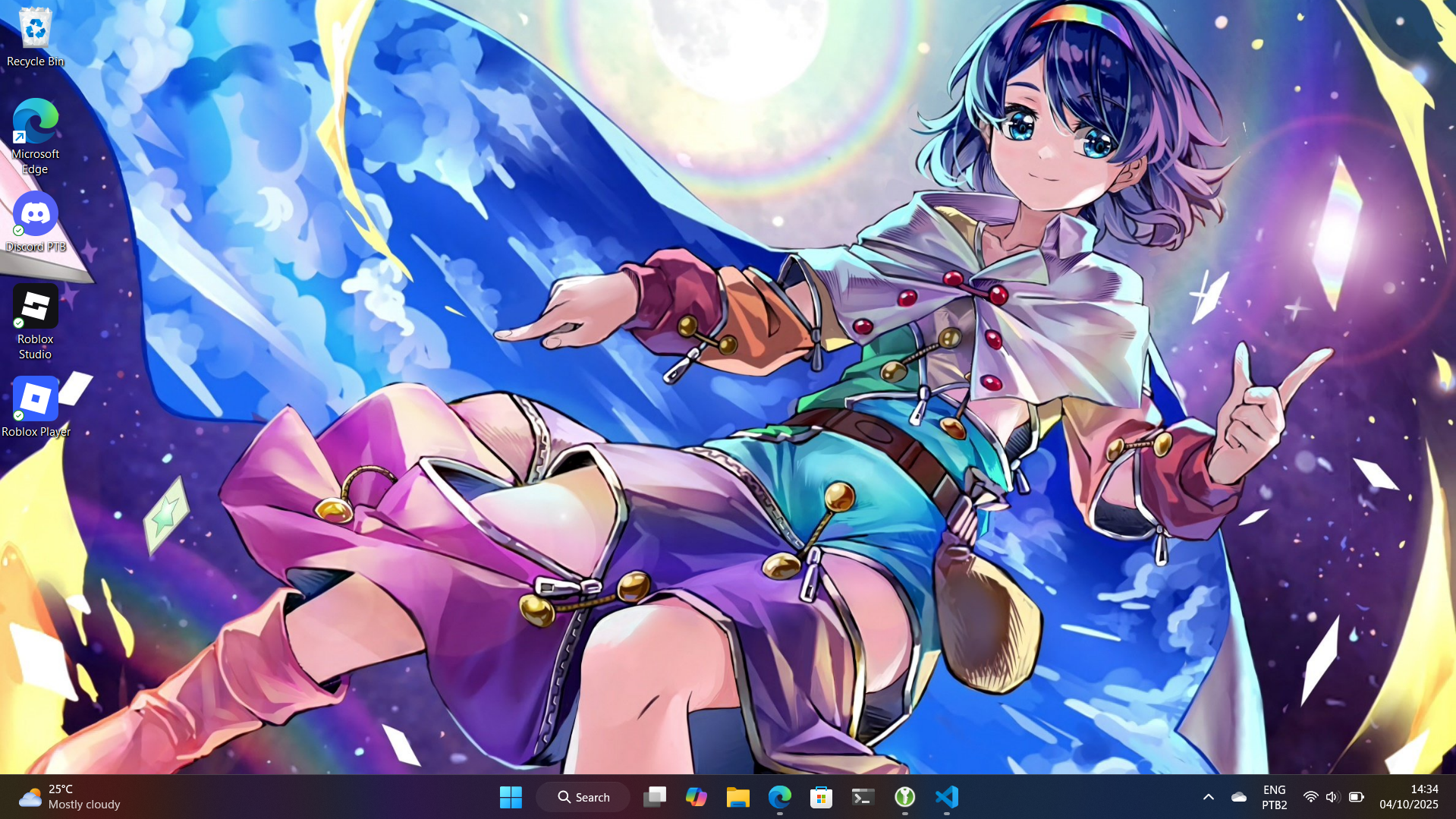1456x819 pixels.
Task: Open Visual Studio Code from the taskbar
Action: [x=946, y=797]
